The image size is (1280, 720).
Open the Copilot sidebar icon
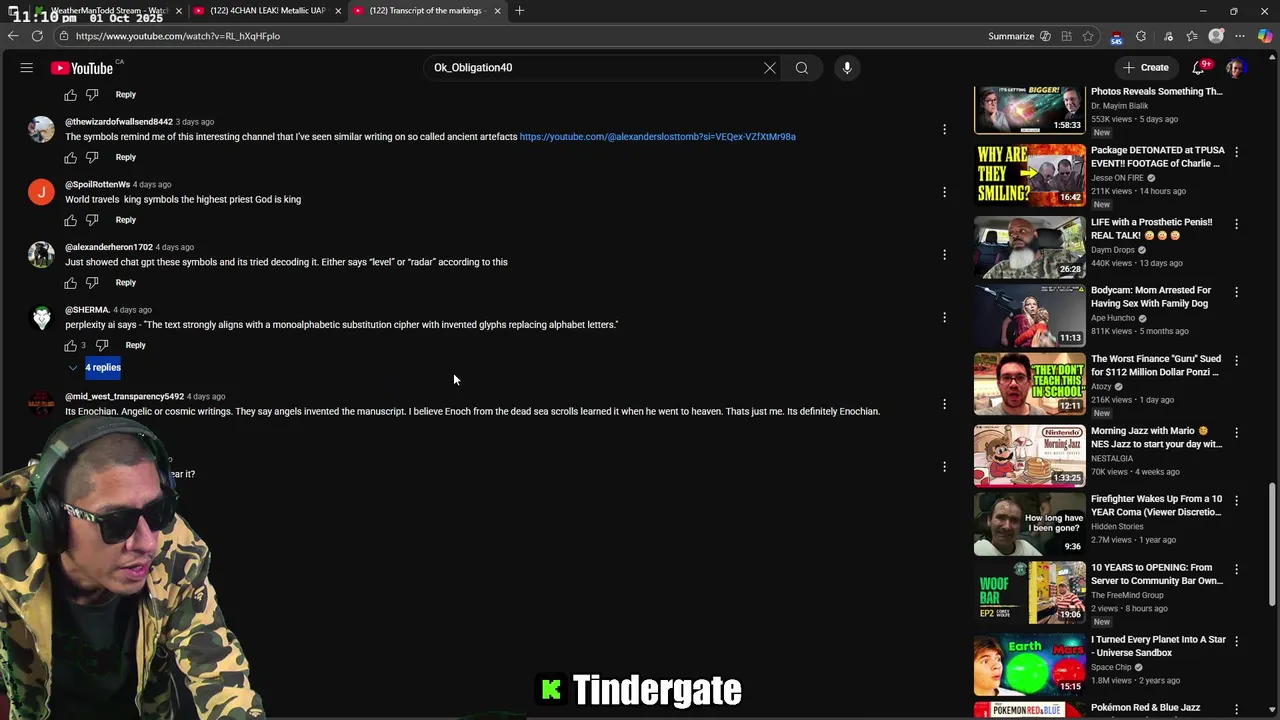coord(1265,36)
